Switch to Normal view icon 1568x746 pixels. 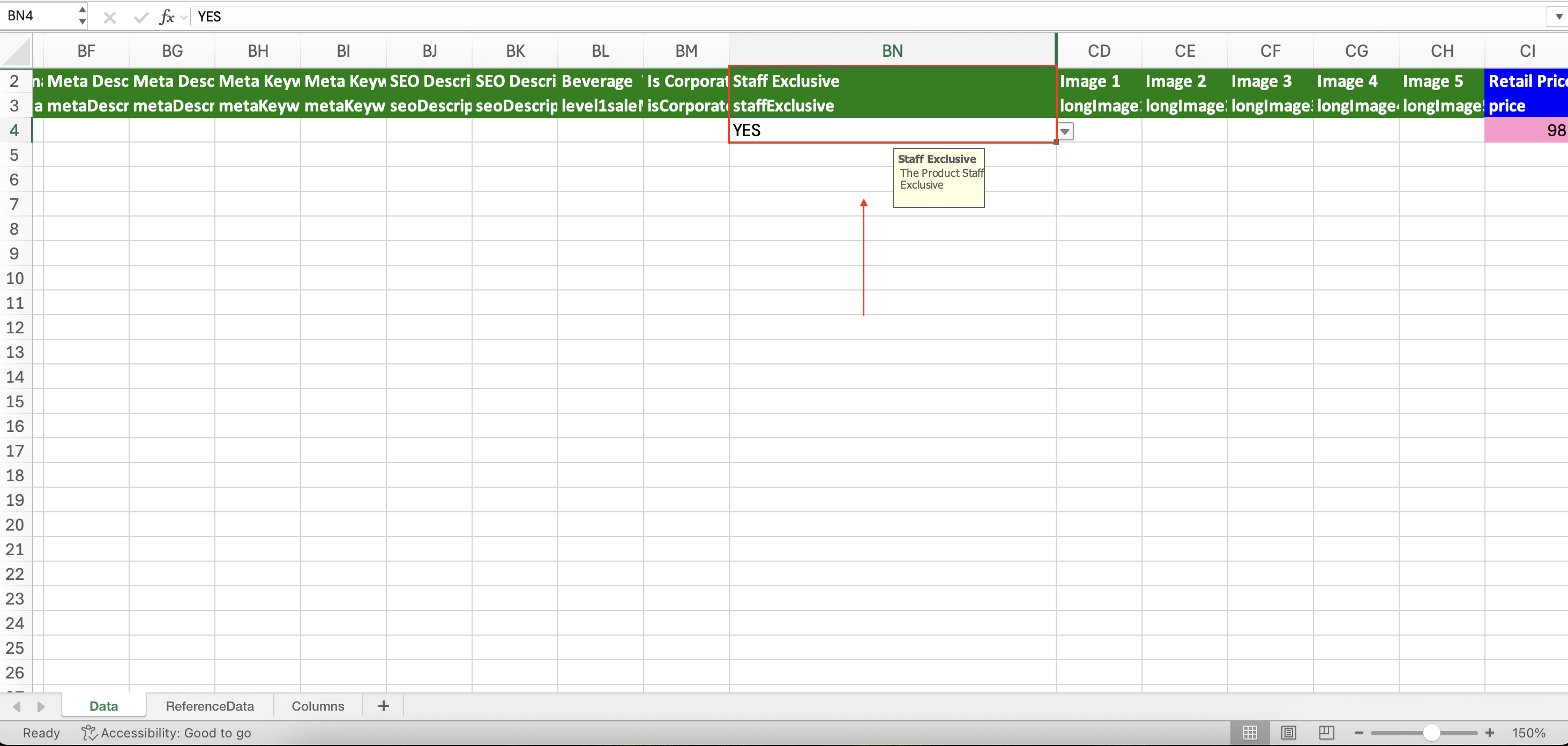coord(1250,733)
